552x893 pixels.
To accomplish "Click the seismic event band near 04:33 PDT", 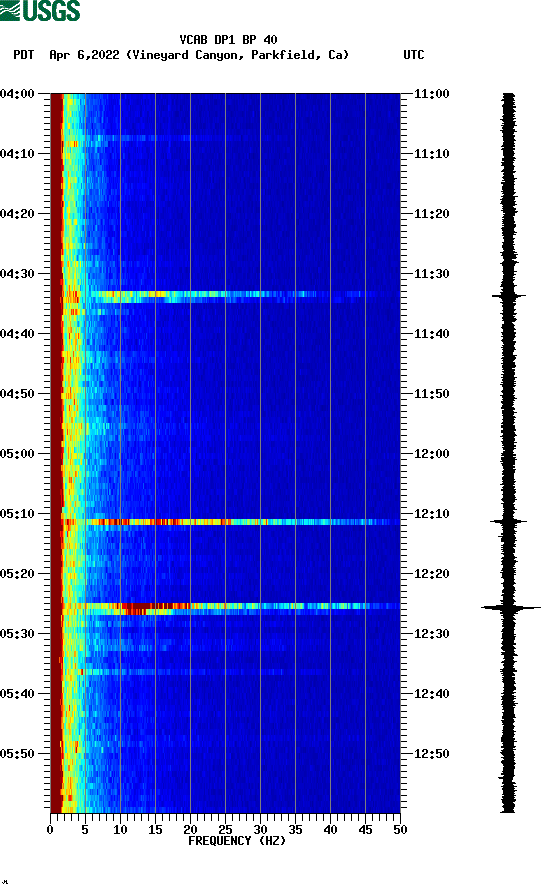I will pyautogui.click(x=226, y=296).
